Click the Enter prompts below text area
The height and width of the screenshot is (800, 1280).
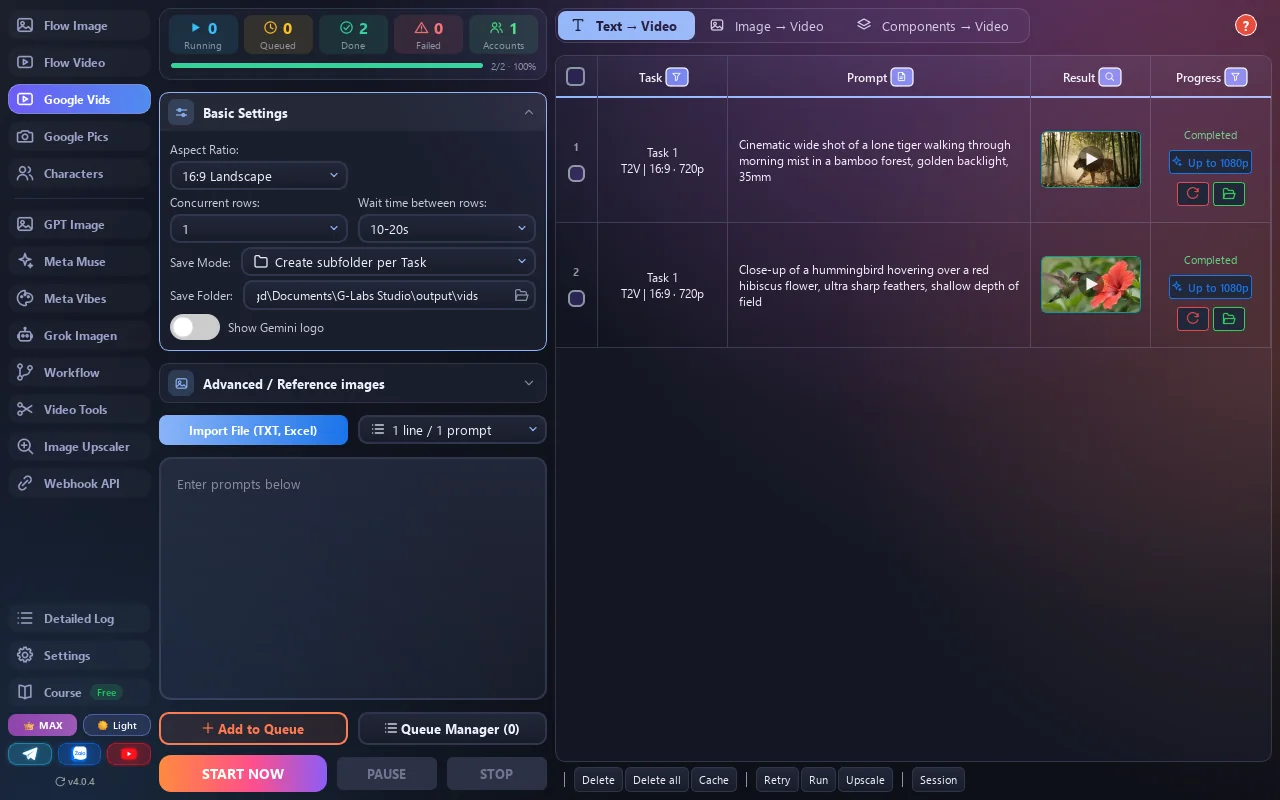coord(353,579)
